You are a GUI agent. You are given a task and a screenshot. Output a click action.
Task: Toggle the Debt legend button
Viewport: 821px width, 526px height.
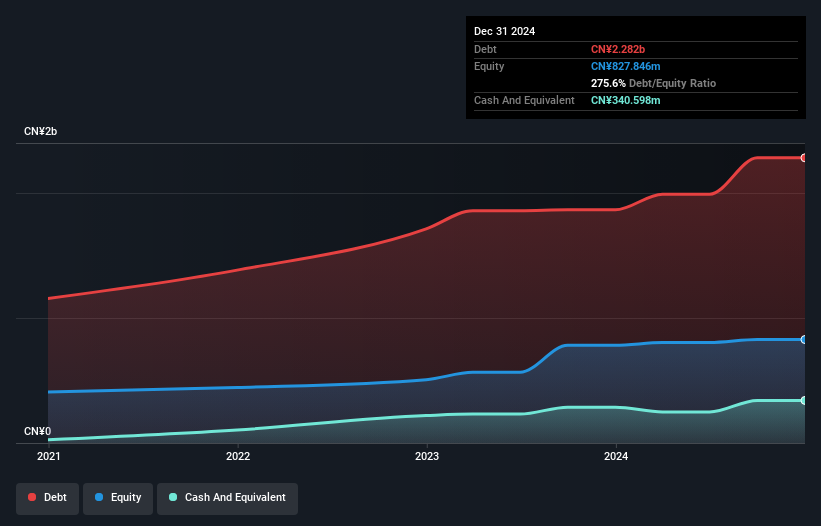[x=47, y=498]
